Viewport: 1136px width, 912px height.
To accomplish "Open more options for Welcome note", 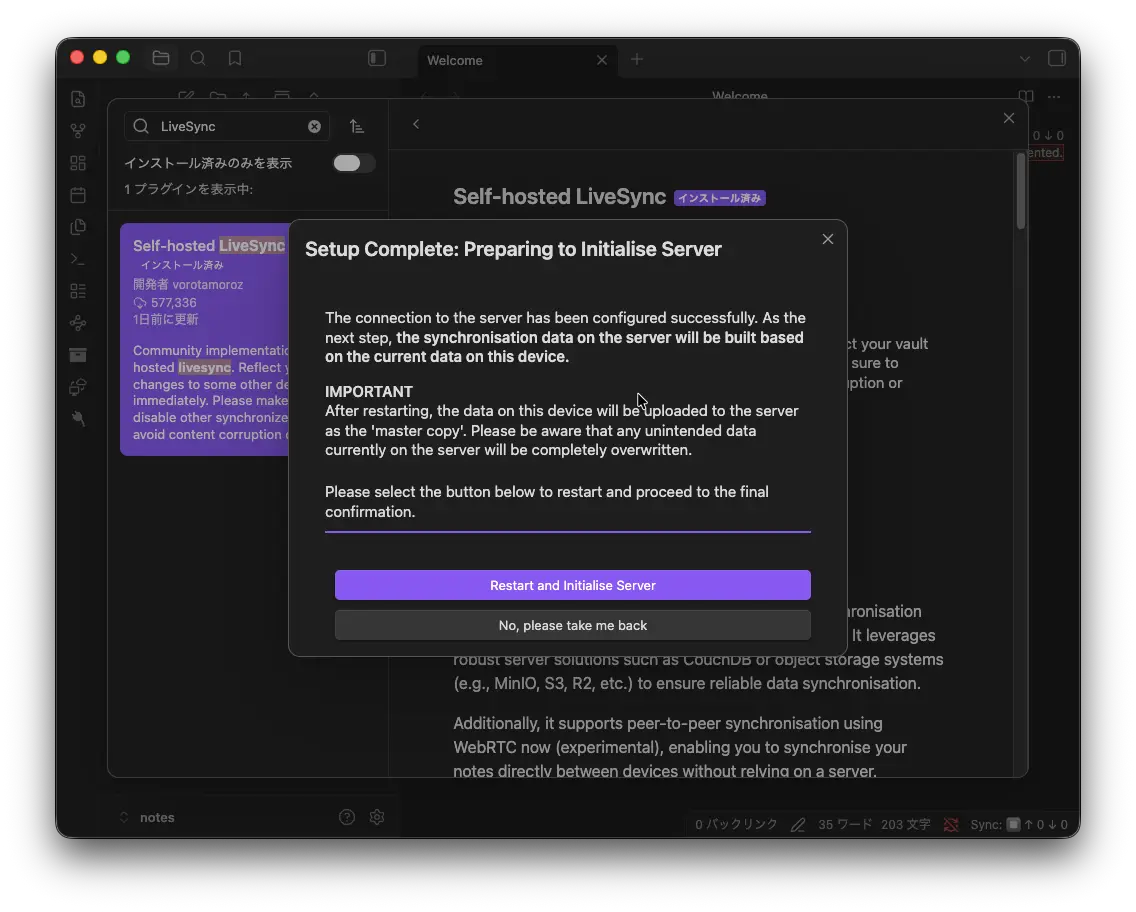I will click(1054, 96).
